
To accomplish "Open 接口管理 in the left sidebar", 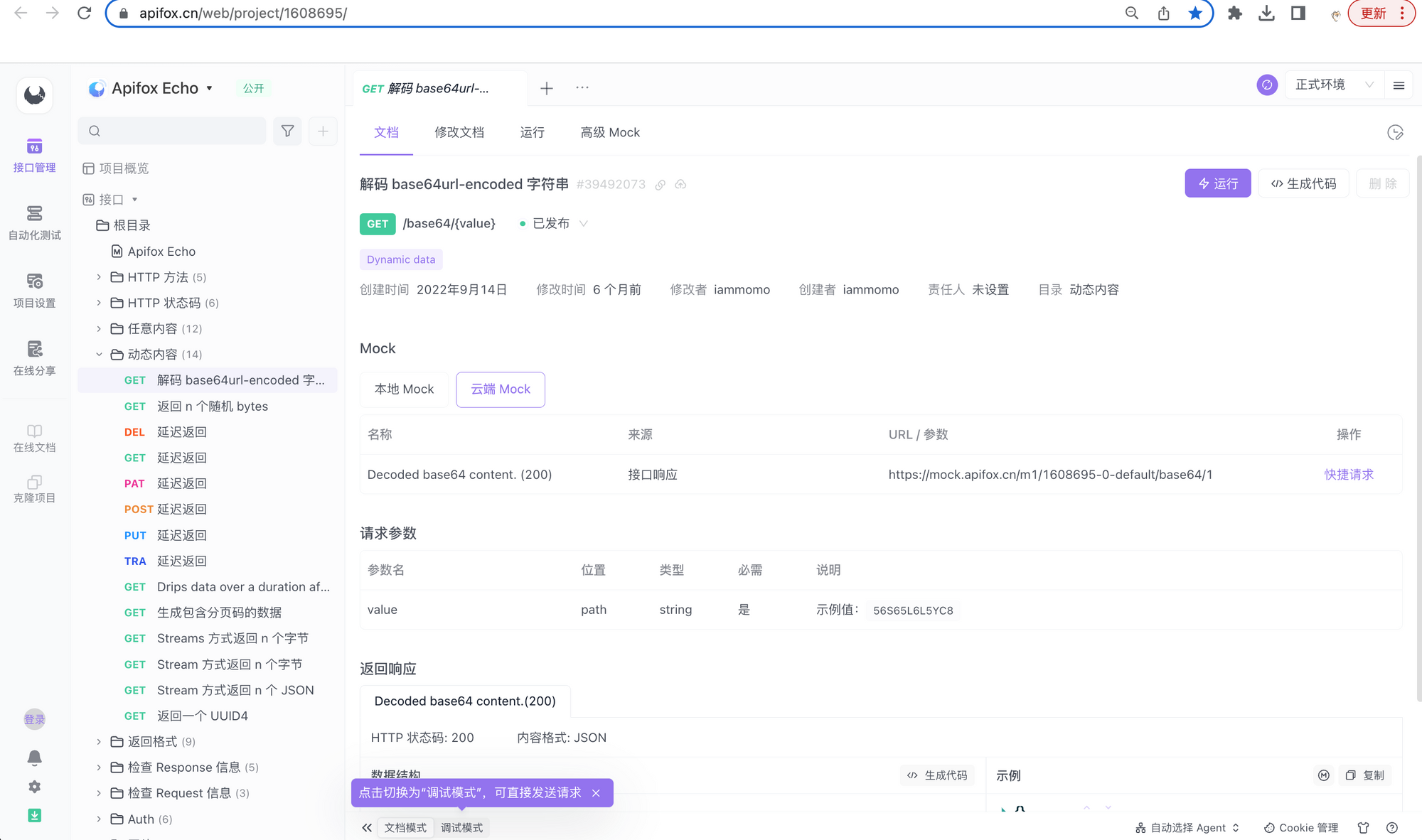I will tap(34, 156).
